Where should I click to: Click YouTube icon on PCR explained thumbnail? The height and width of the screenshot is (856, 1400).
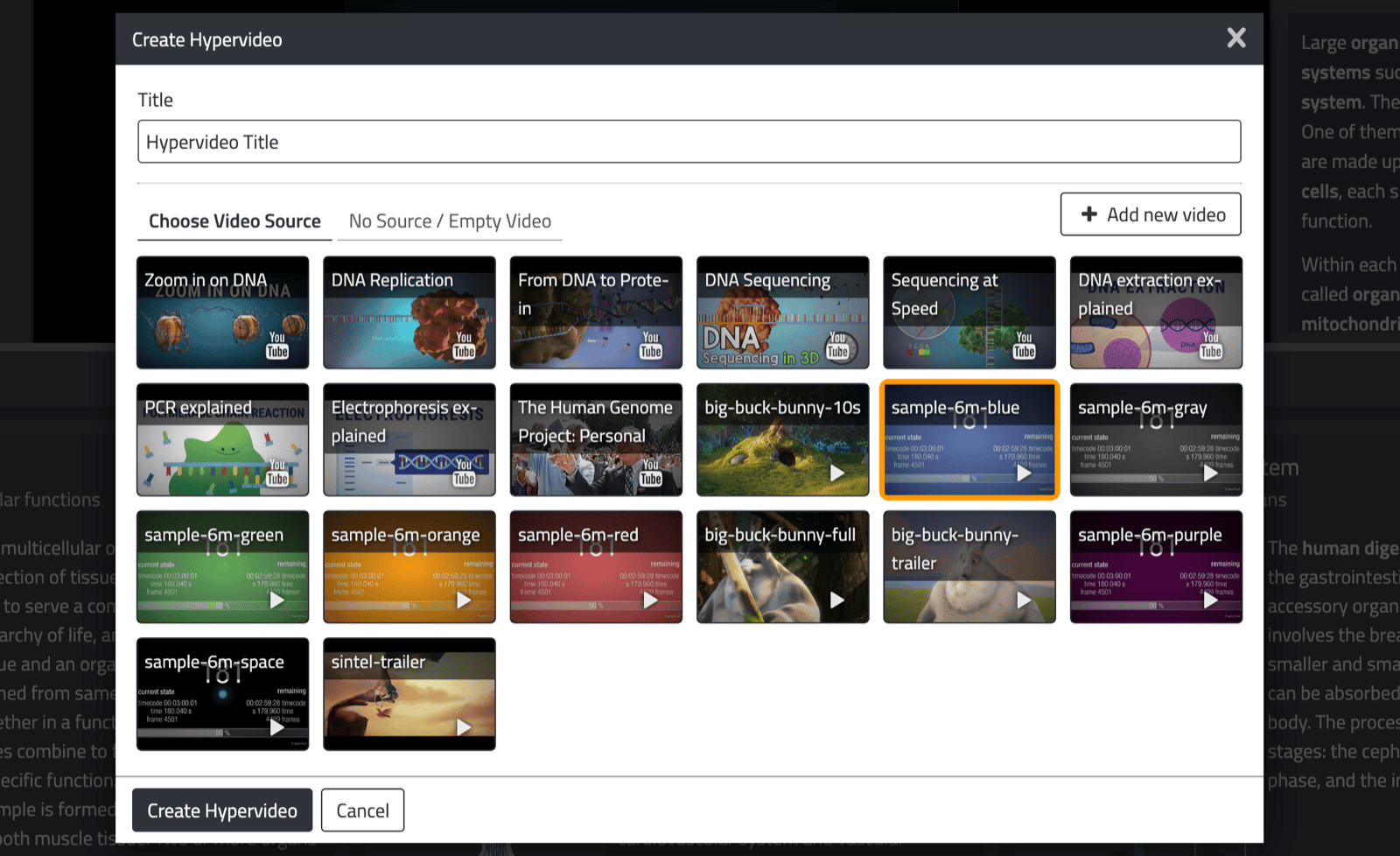click(x=277, y=472)
